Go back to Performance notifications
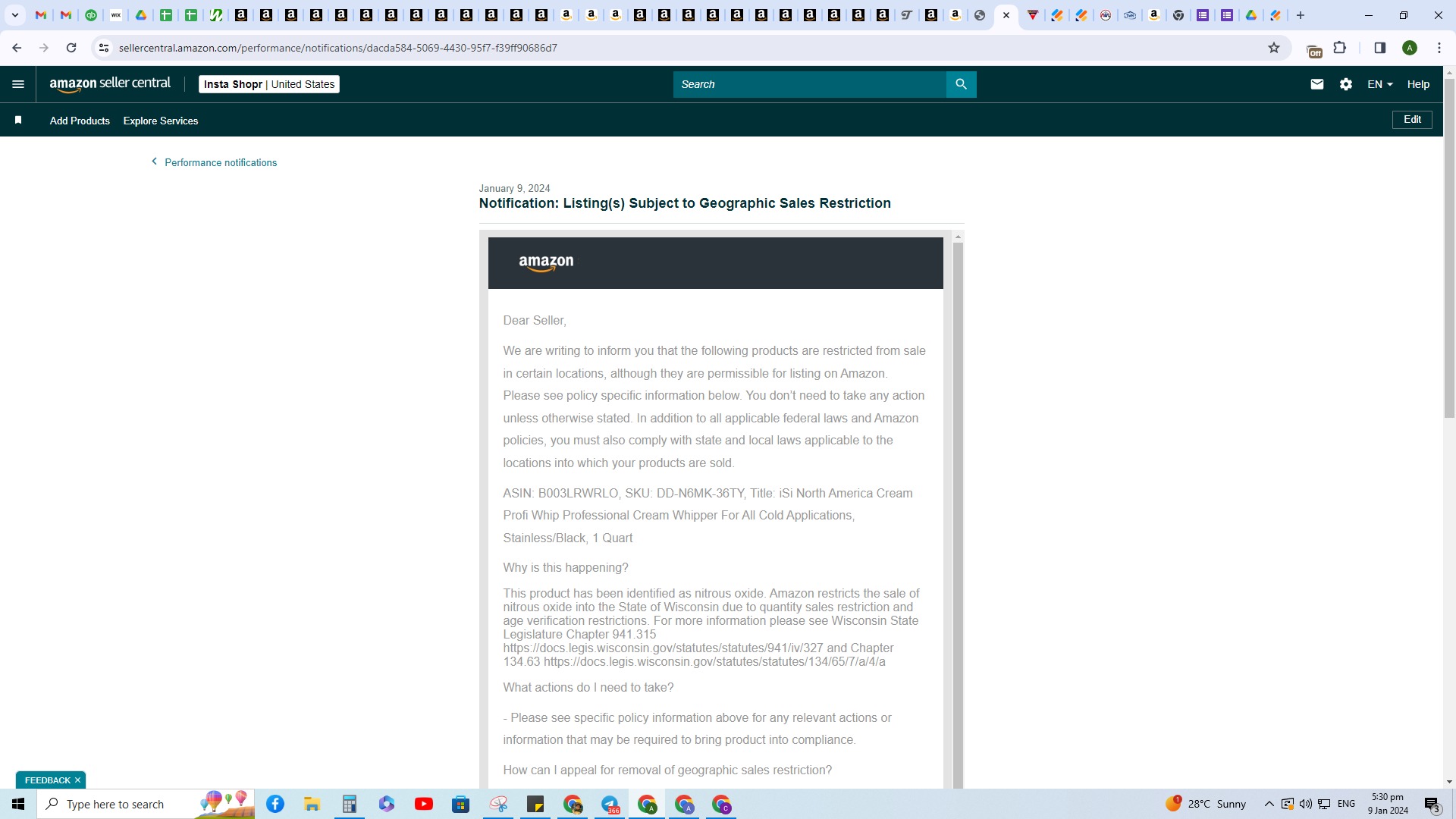 (x=221, y=162)
